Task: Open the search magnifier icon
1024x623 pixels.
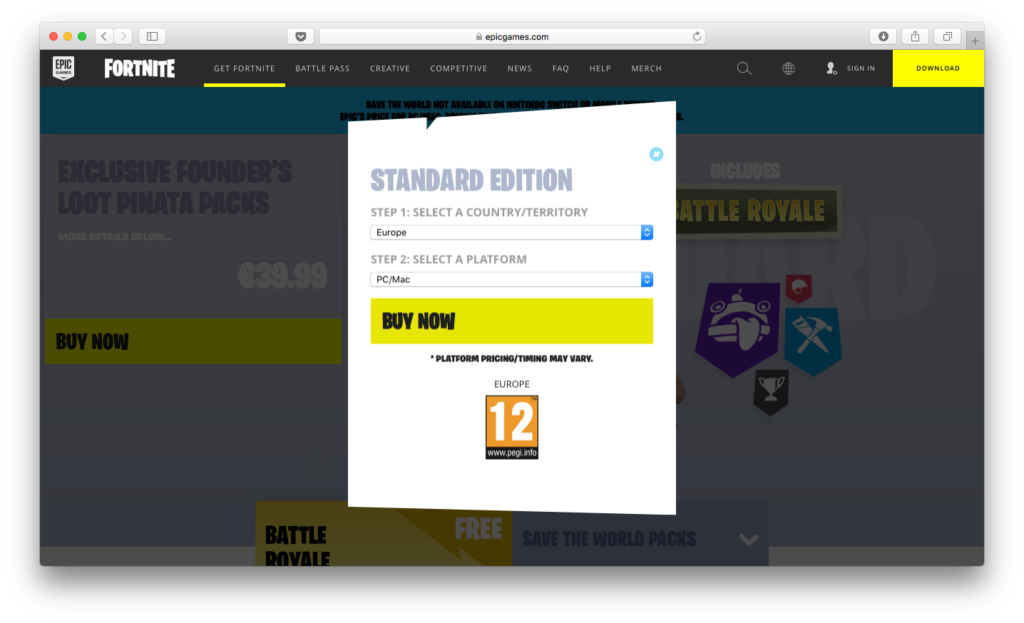Action: [x=744, y=68]
